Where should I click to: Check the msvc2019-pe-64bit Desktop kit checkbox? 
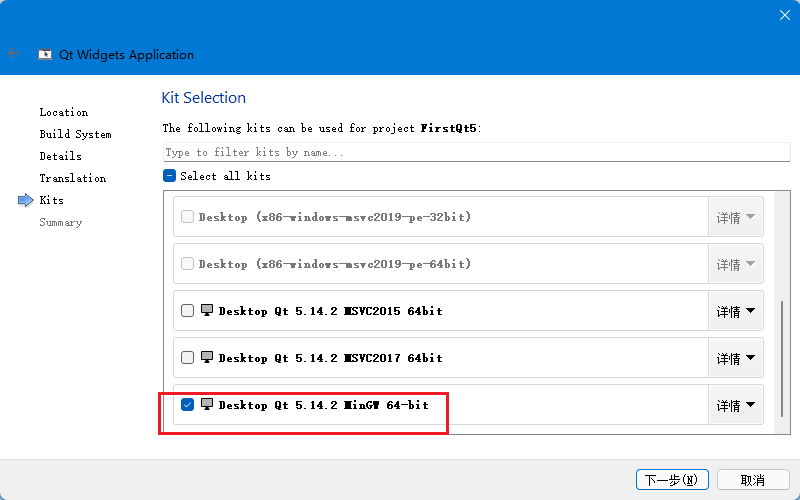(x=187, y=264)
